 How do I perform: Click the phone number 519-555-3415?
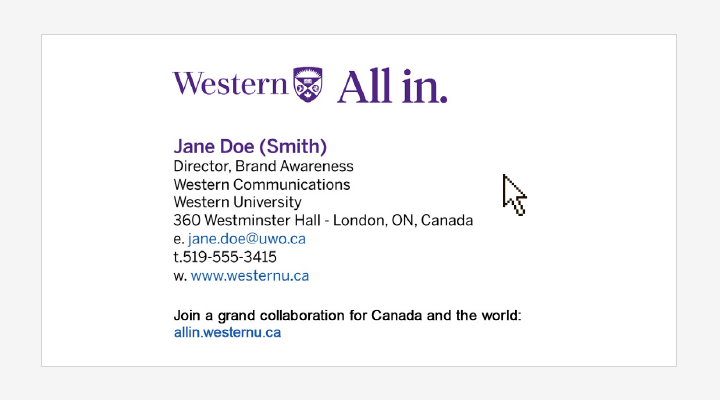click(230, 257)
